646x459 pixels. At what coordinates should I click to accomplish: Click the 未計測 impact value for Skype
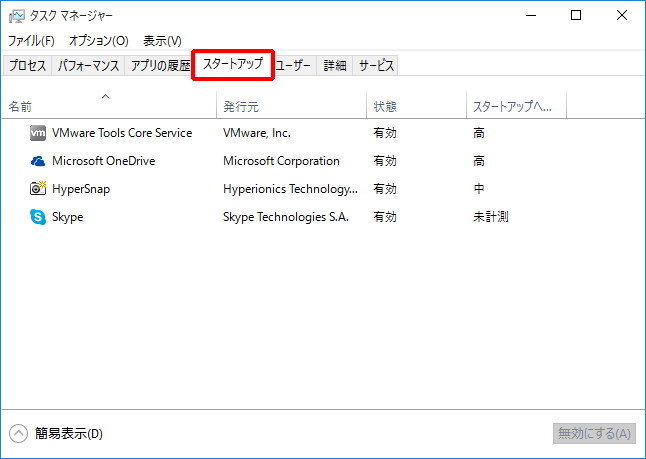(491, 217)
